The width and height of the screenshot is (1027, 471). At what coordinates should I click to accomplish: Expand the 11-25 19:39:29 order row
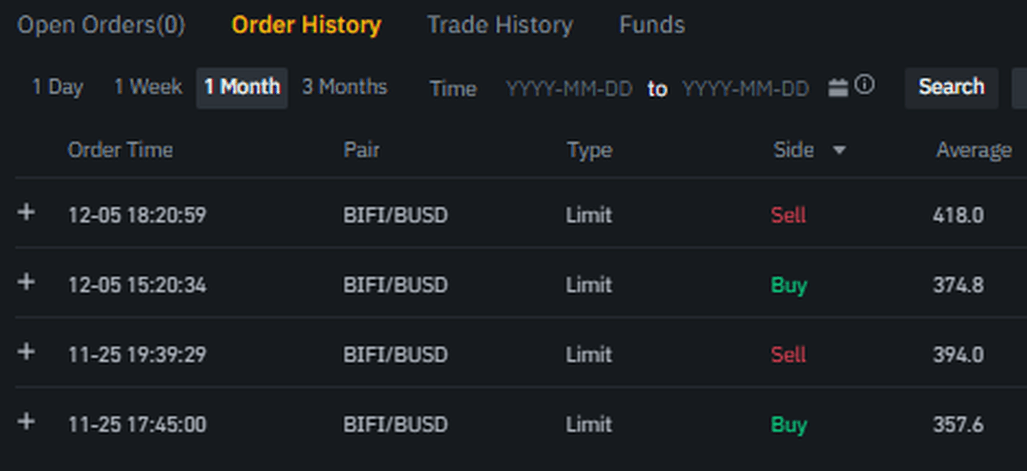pos(27,352)
